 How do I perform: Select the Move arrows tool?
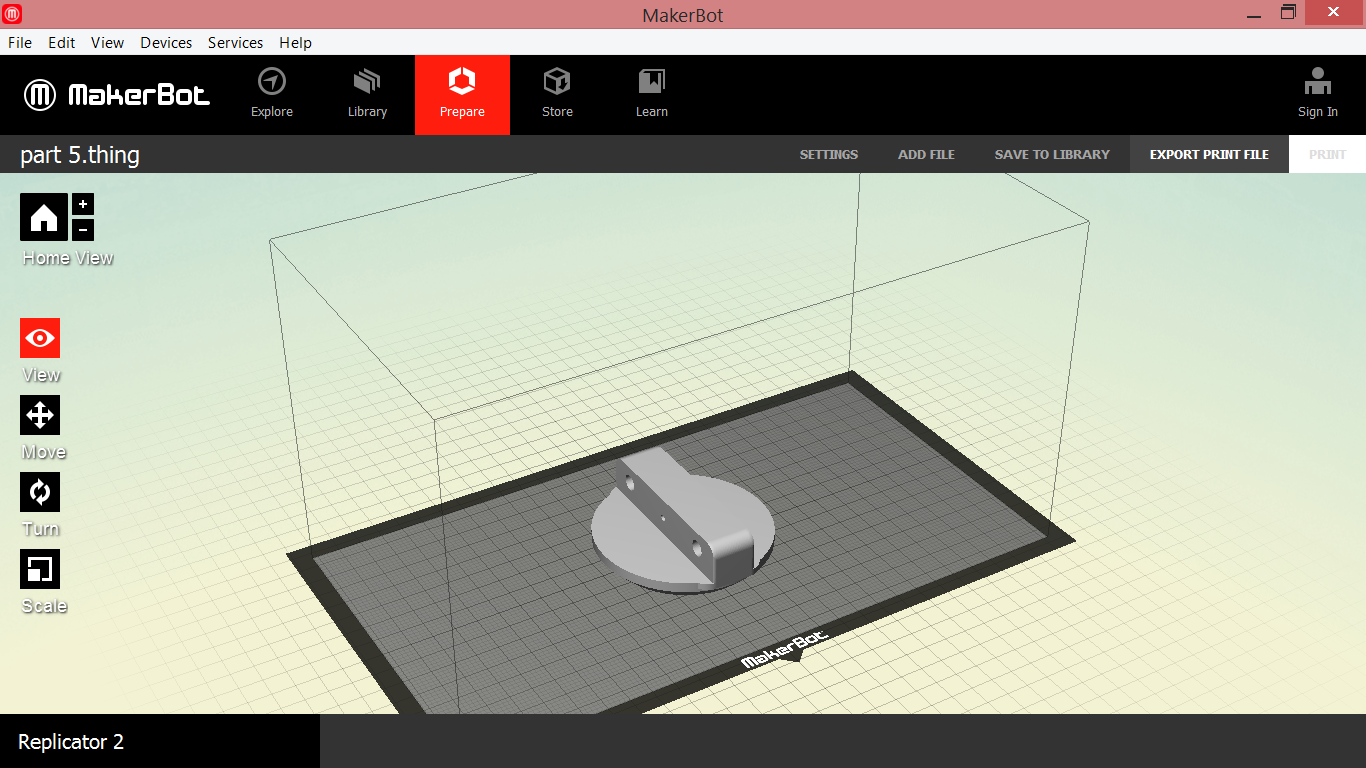pyautogui.click(x=40, y=415)
